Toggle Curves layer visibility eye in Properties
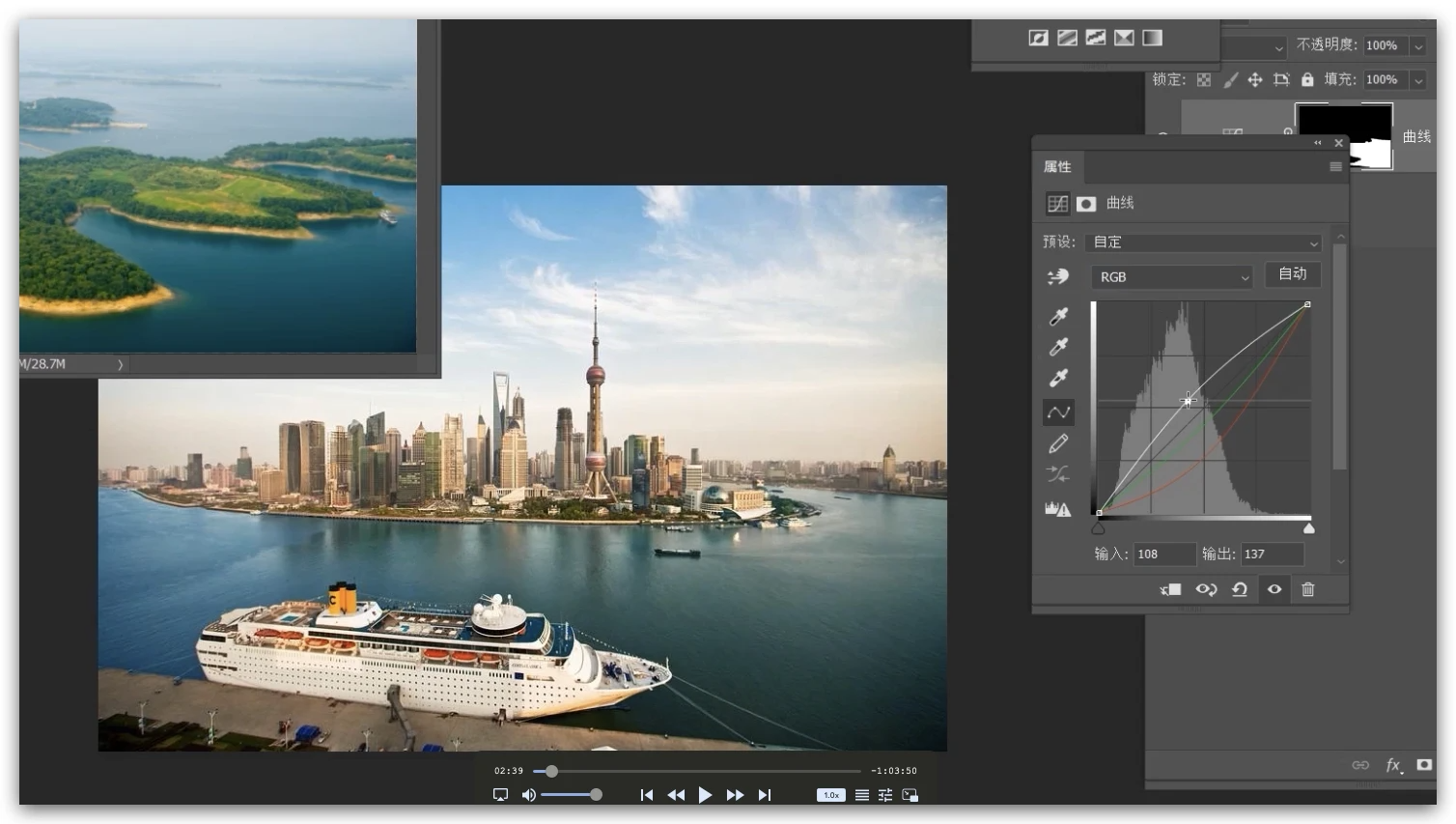Image resolution: width=1456 pixels, height=824 pixels. point(1274,589)
